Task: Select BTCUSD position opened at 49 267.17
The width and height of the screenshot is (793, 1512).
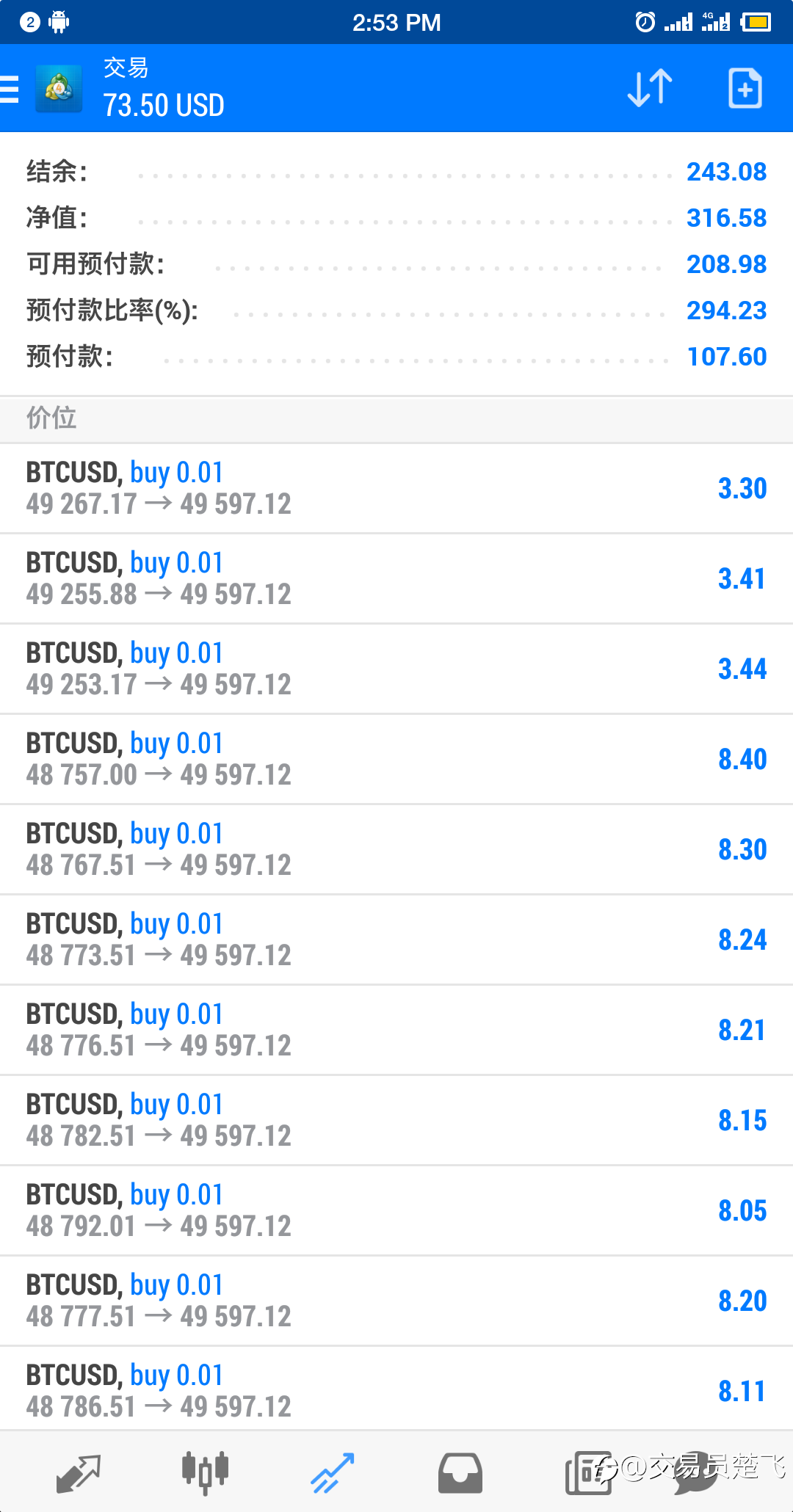Action: pos(396,489)
